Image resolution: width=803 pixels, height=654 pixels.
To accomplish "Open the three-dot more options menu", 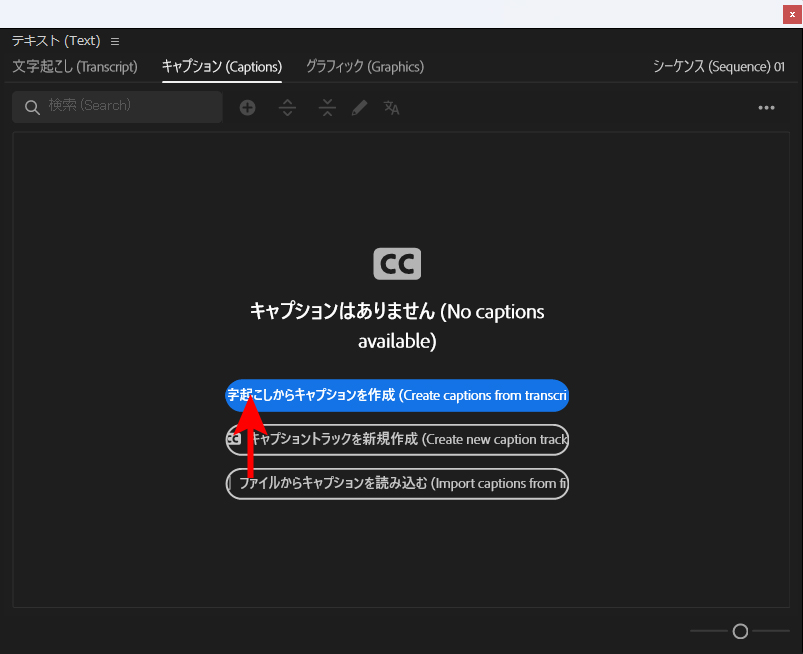I will (766, 108).
